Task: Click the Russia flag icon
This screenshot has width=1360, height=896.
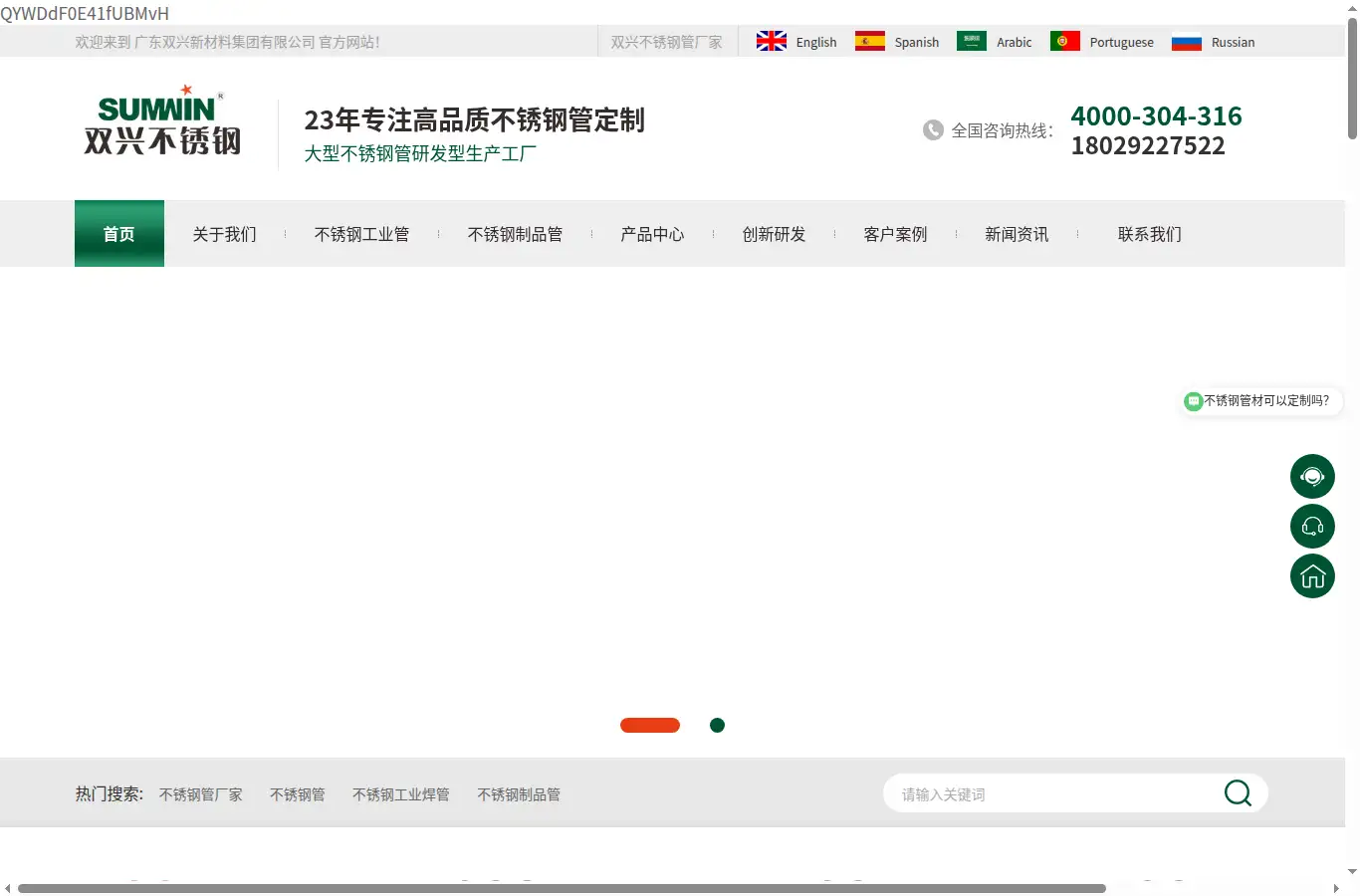Action: [1187, 41]
